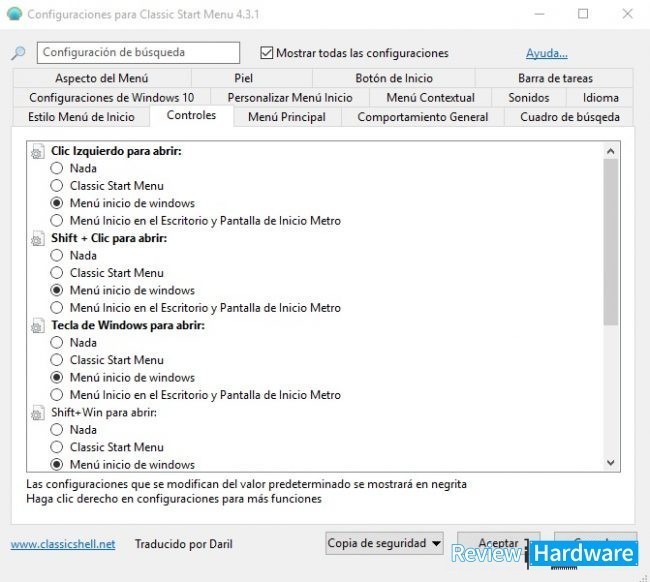Maximize the configuration window
This screenshot has height=582, width=650.
(583, 14)
